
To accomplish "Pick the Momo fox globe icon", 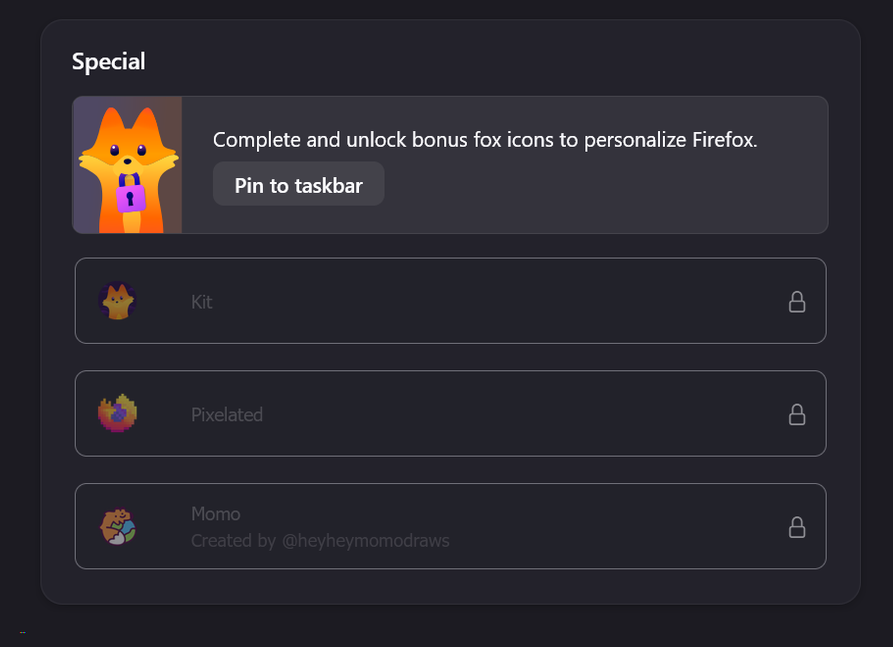I will (x=117, y=526).
